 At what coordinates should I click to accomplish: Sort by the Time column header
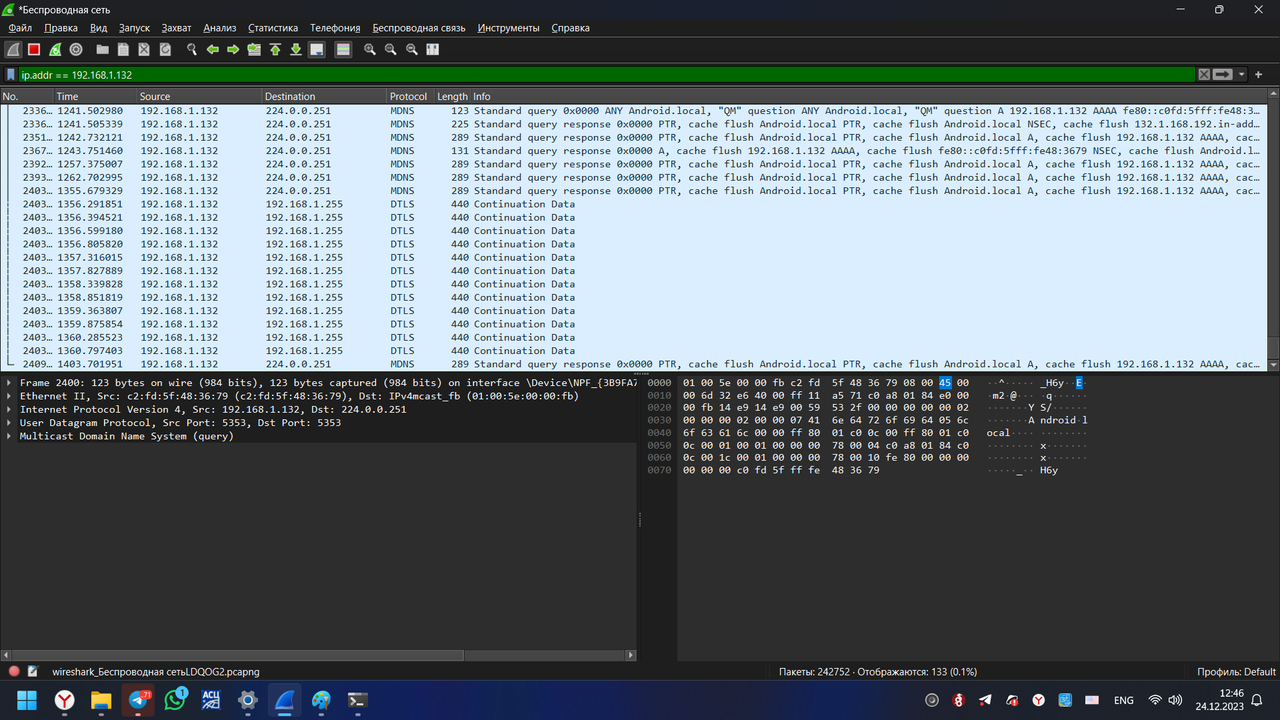(x=94, y=97)
